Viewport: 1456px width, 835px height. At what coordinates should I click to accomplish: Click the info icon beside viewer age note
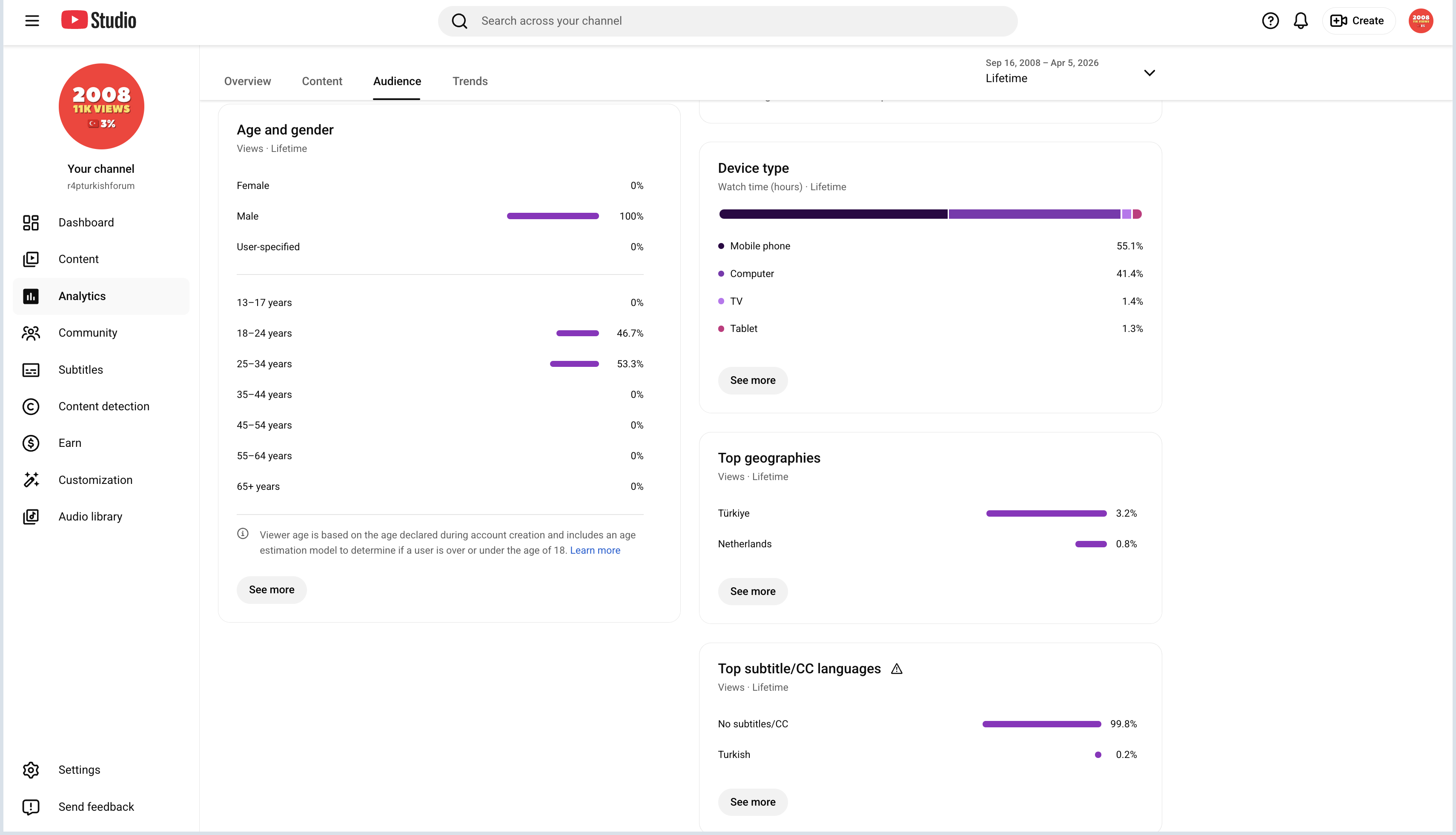(x=243, y=534)
